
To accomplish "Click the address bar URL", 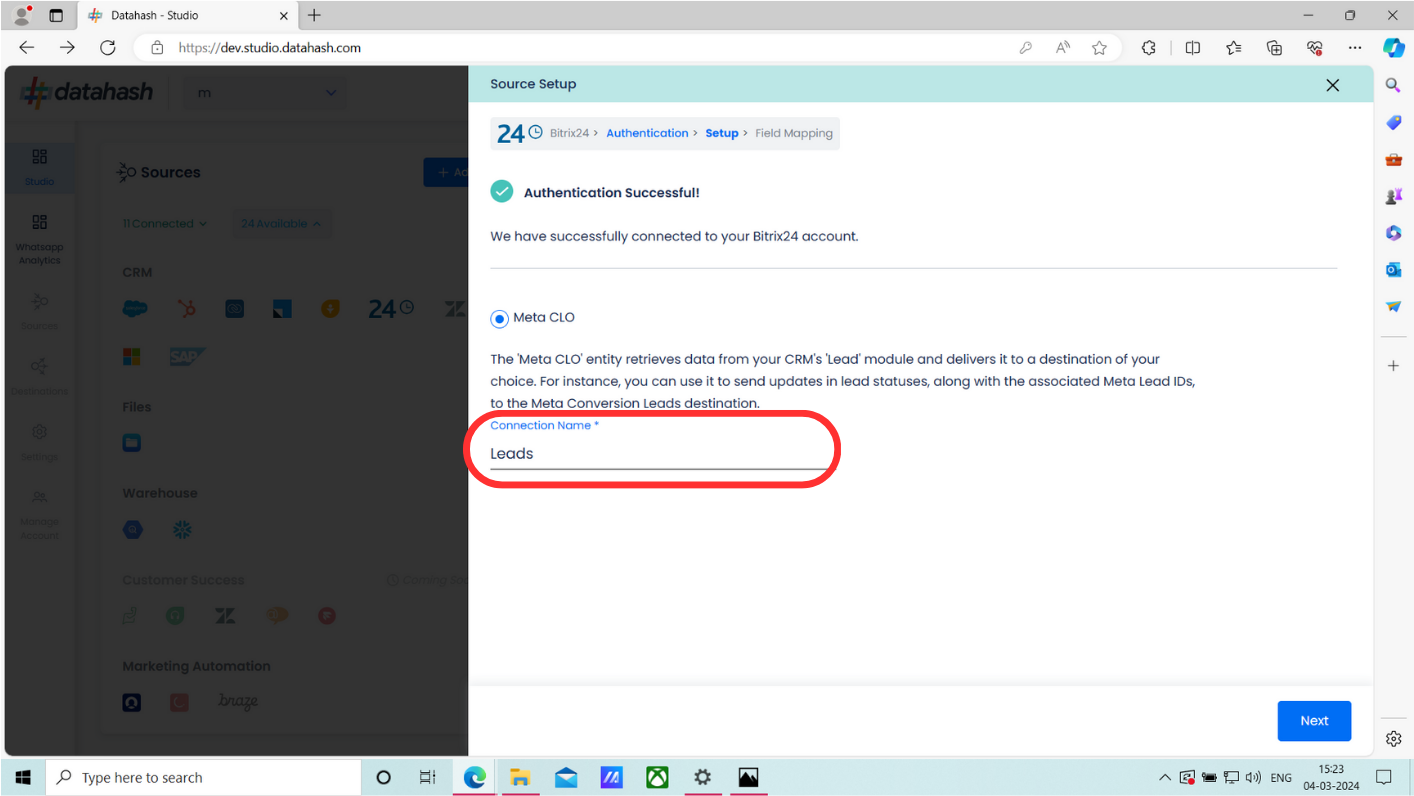I will pos(270,47).
